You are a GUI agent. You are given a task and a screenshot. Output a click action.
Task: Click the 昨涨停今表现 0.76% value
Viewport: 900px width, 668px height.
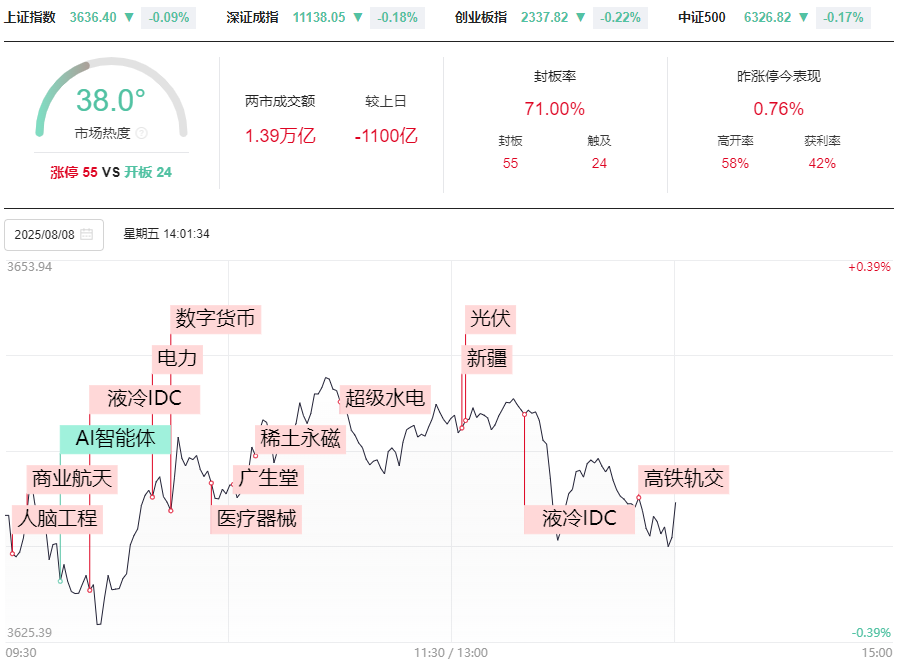[778, 109]
